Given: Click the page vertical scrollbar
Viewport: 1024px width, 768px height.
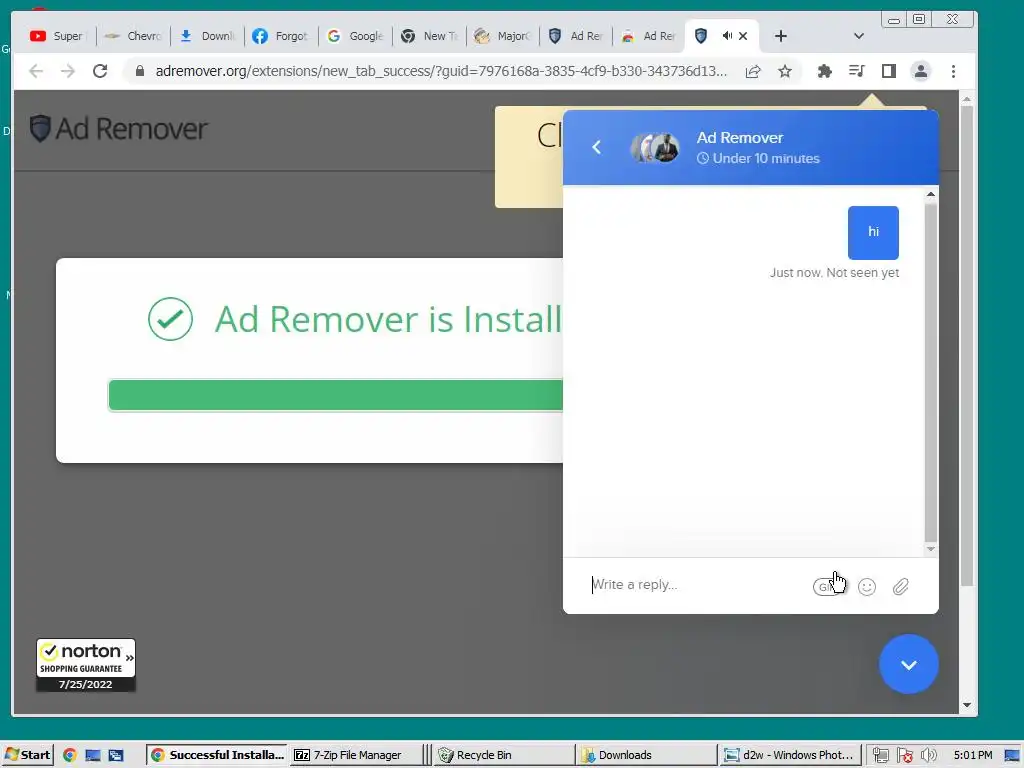Looking at the screenshot, I should [967, 346].
